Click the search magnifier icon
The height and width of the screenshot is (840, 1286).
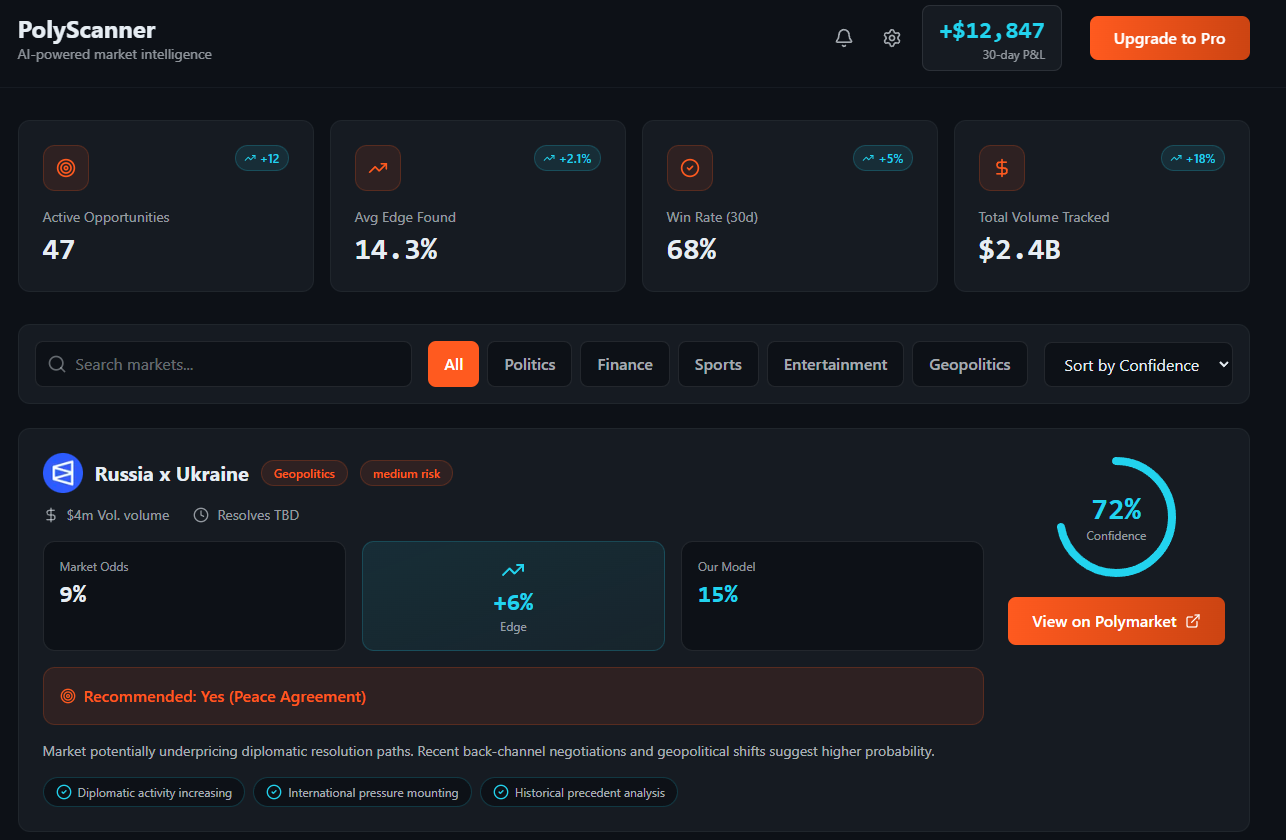pyautogui.click(x=57, y=364)
